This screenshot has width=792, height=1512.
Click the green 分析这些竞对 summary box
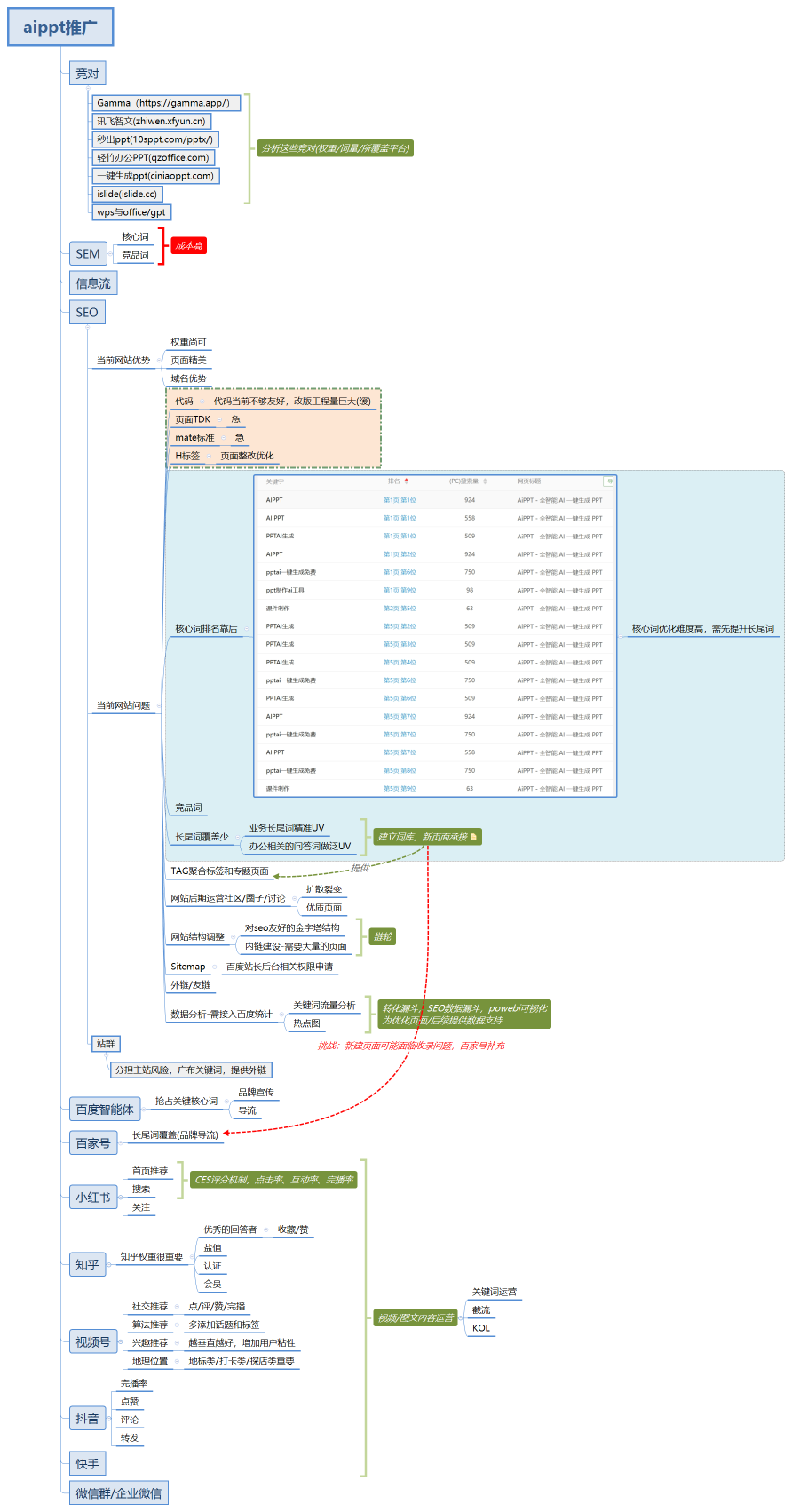(x=336, y=148)
